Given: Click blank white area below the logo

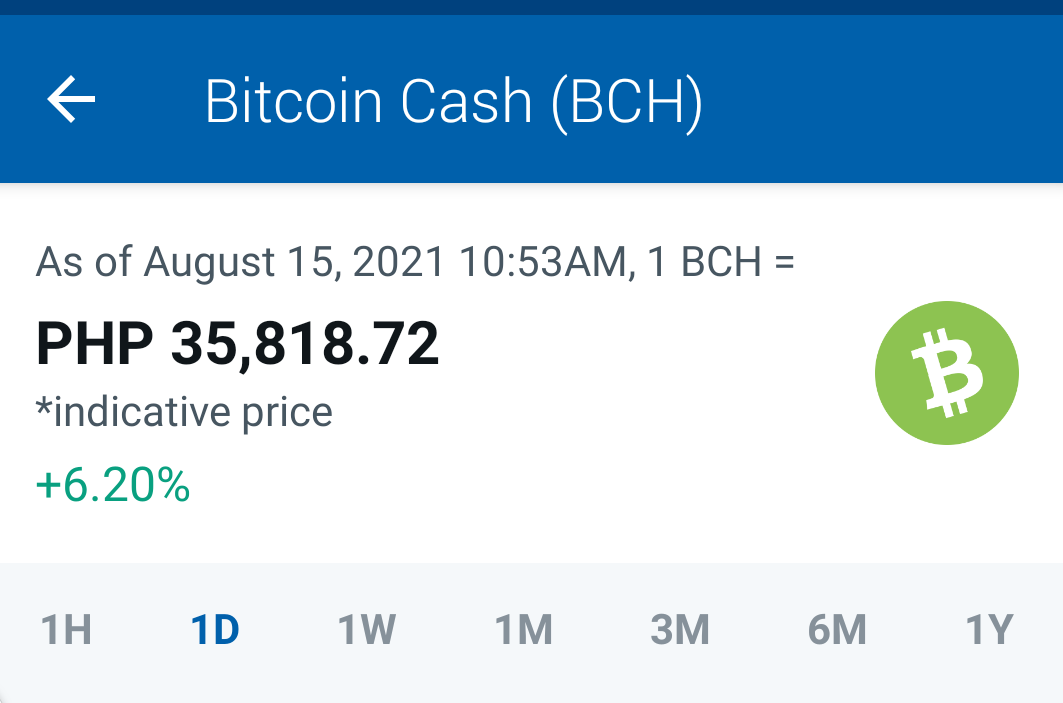Looking at the screenshot, I should tap(946, 505).
